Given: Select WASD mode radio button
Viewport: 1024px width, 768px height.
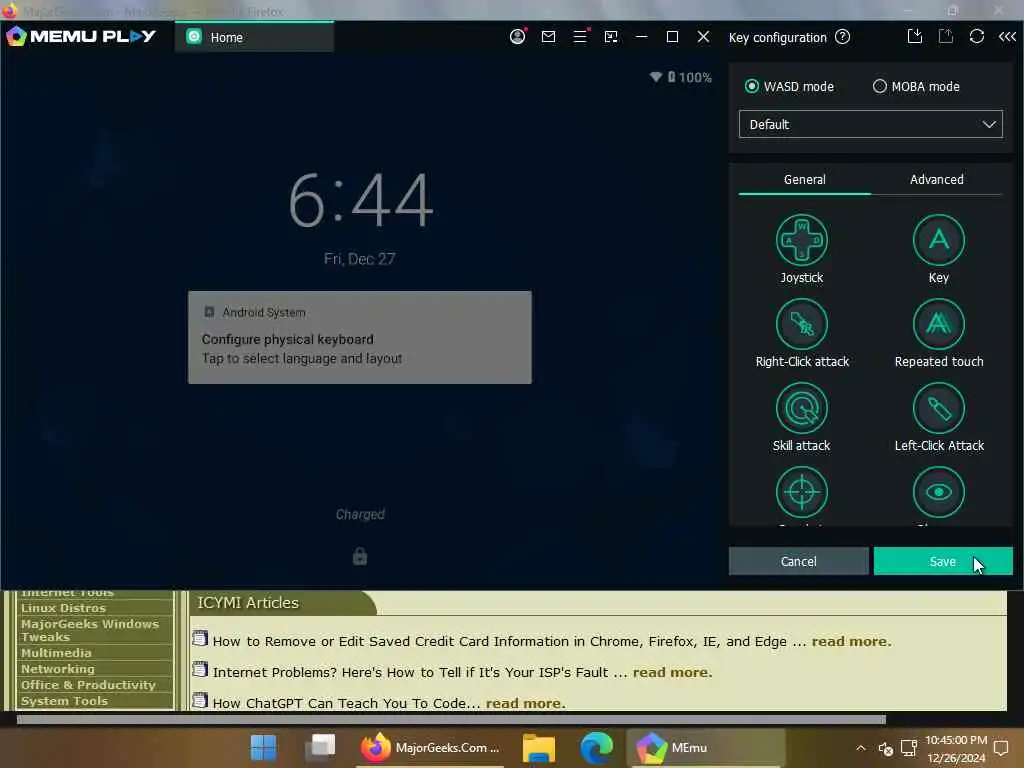Looking at the screenshot, I should click(752, 86).
